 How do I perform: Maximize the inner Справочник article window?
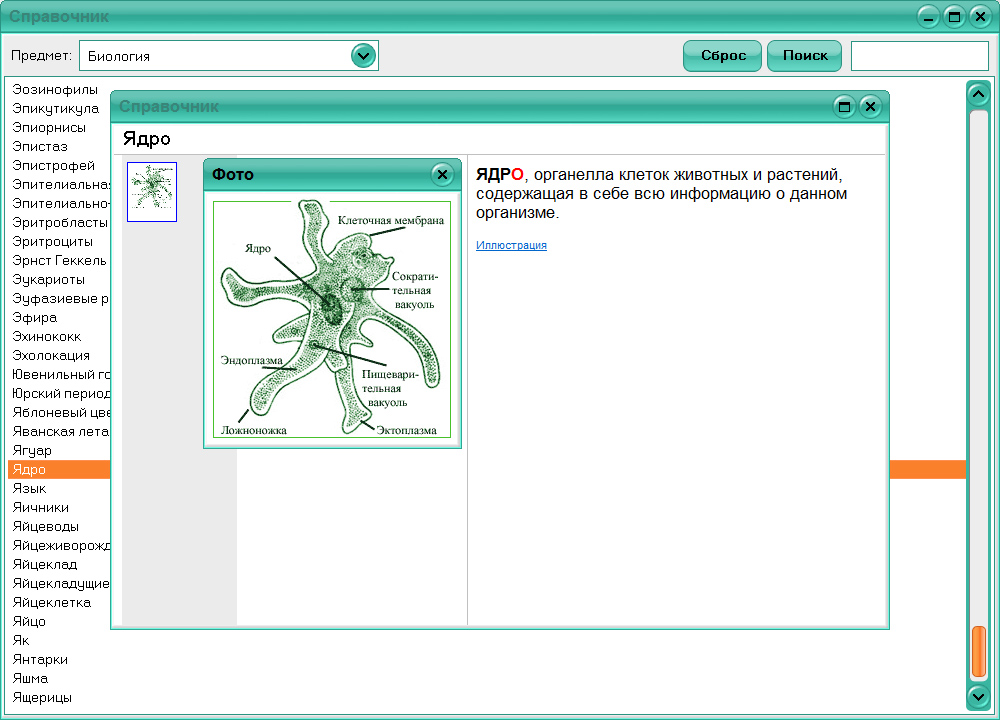844,107
